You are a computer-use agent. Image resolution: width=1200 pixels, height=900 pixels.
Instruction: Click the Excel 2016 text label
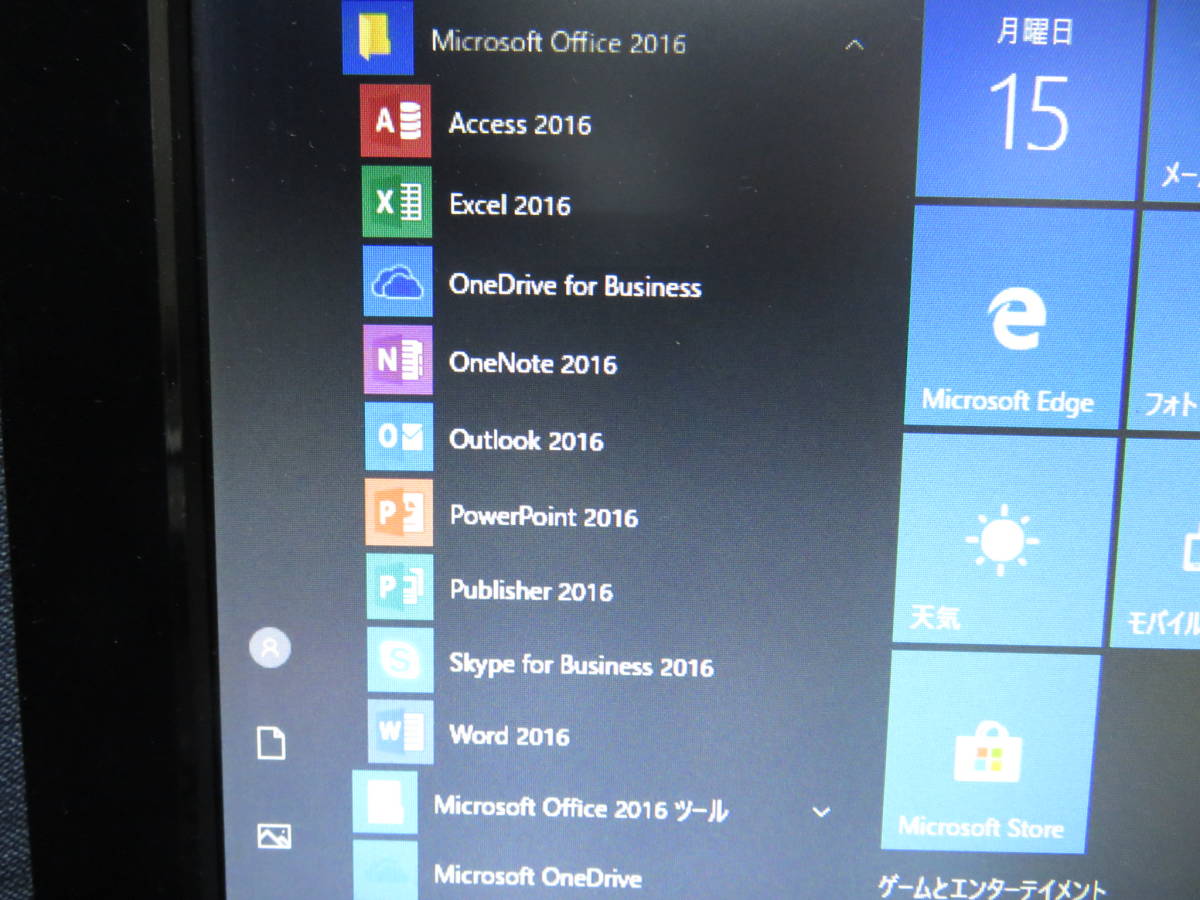point(510,205)
